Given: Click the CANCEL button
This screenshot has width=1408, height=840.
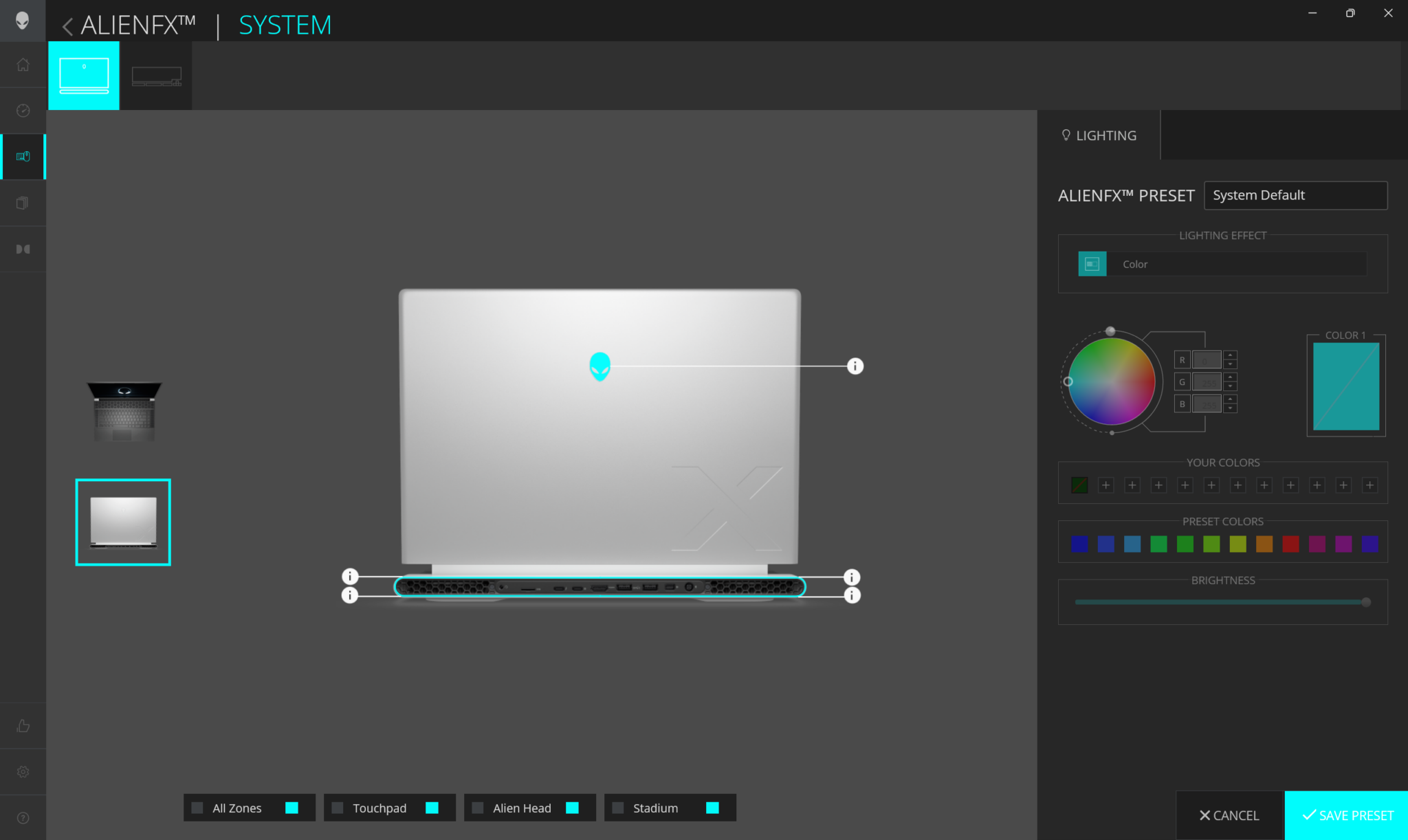Looking at the screenshot, I should click(x=1230, y=815).
